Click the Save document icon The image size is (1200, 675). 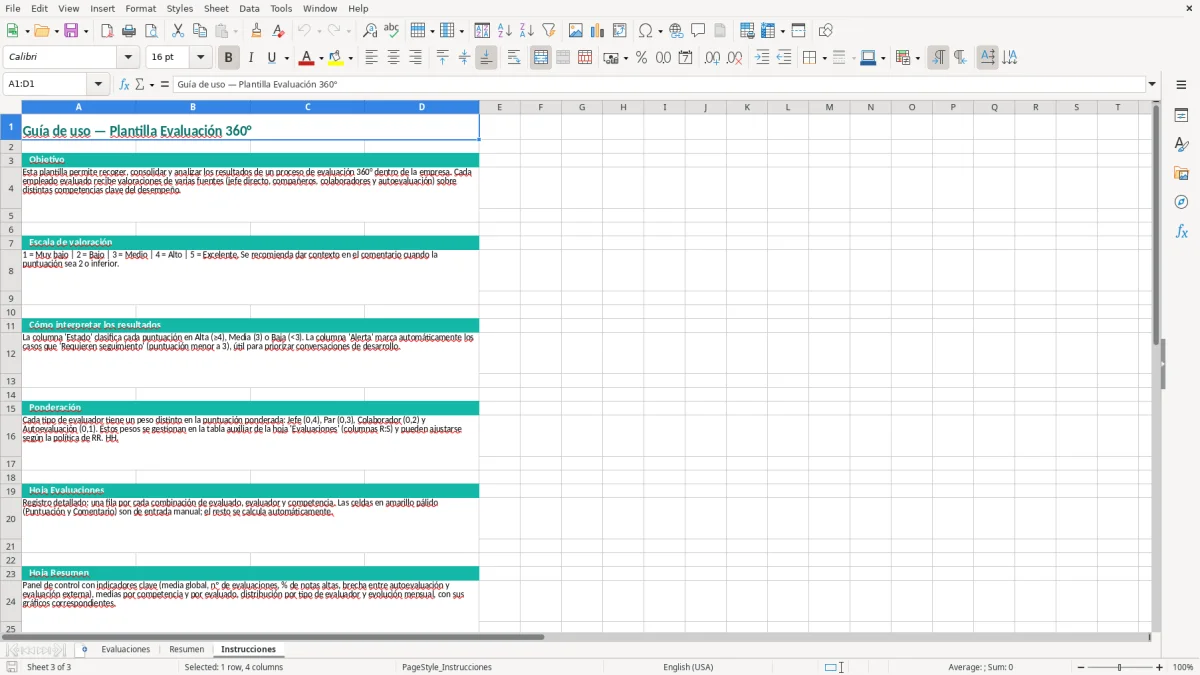(71, 31)
